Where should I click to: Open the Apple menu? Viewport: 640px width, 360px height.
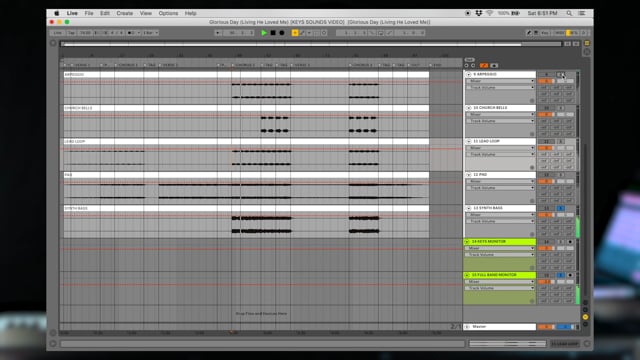[x=57, y=13]
